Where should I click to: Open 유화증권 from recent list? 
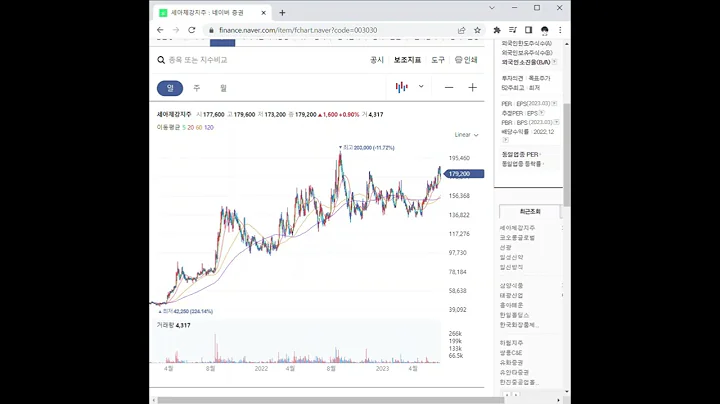coord(511,363)
